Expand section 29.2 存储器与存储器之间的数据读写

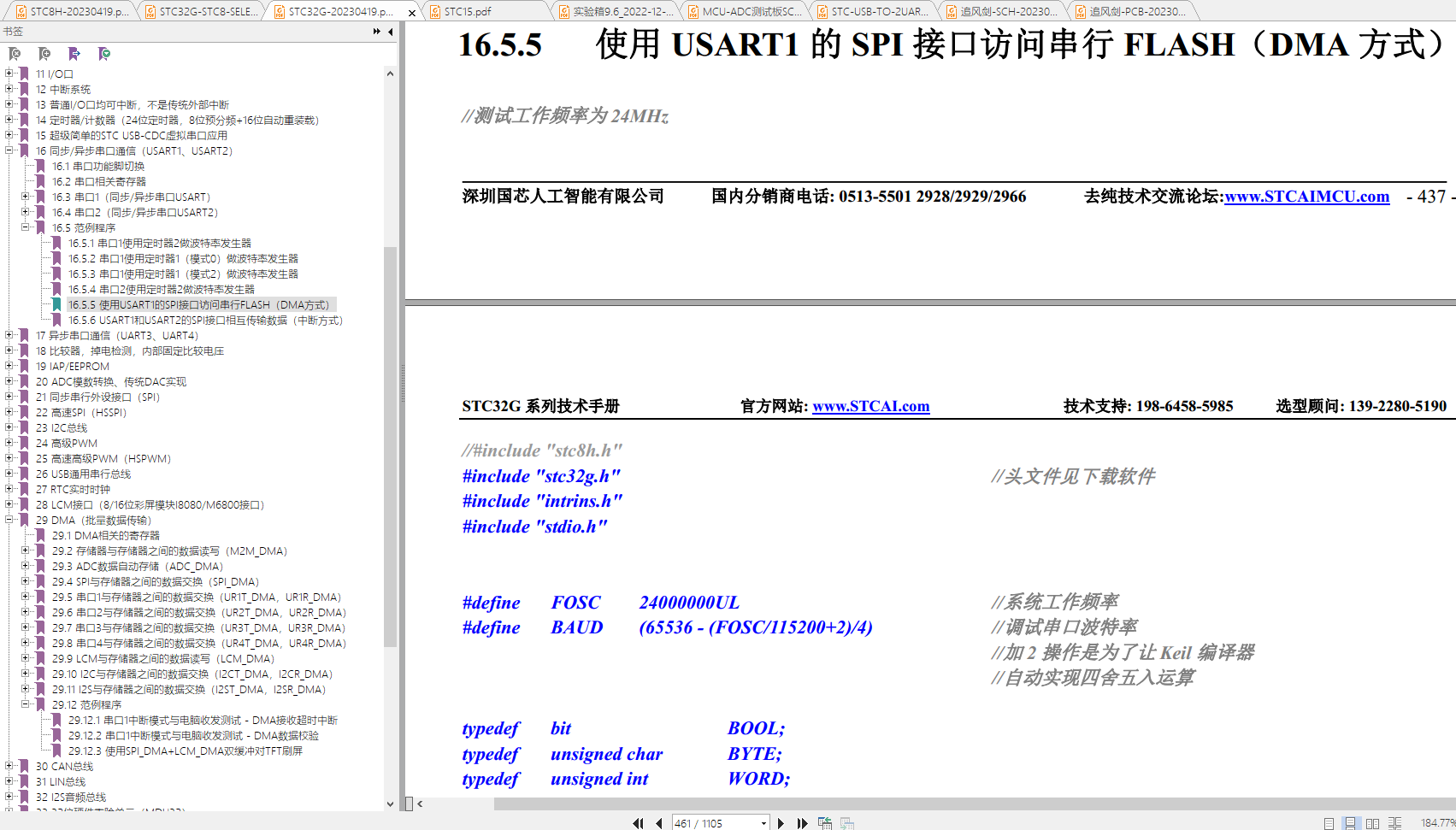[26, 550]
